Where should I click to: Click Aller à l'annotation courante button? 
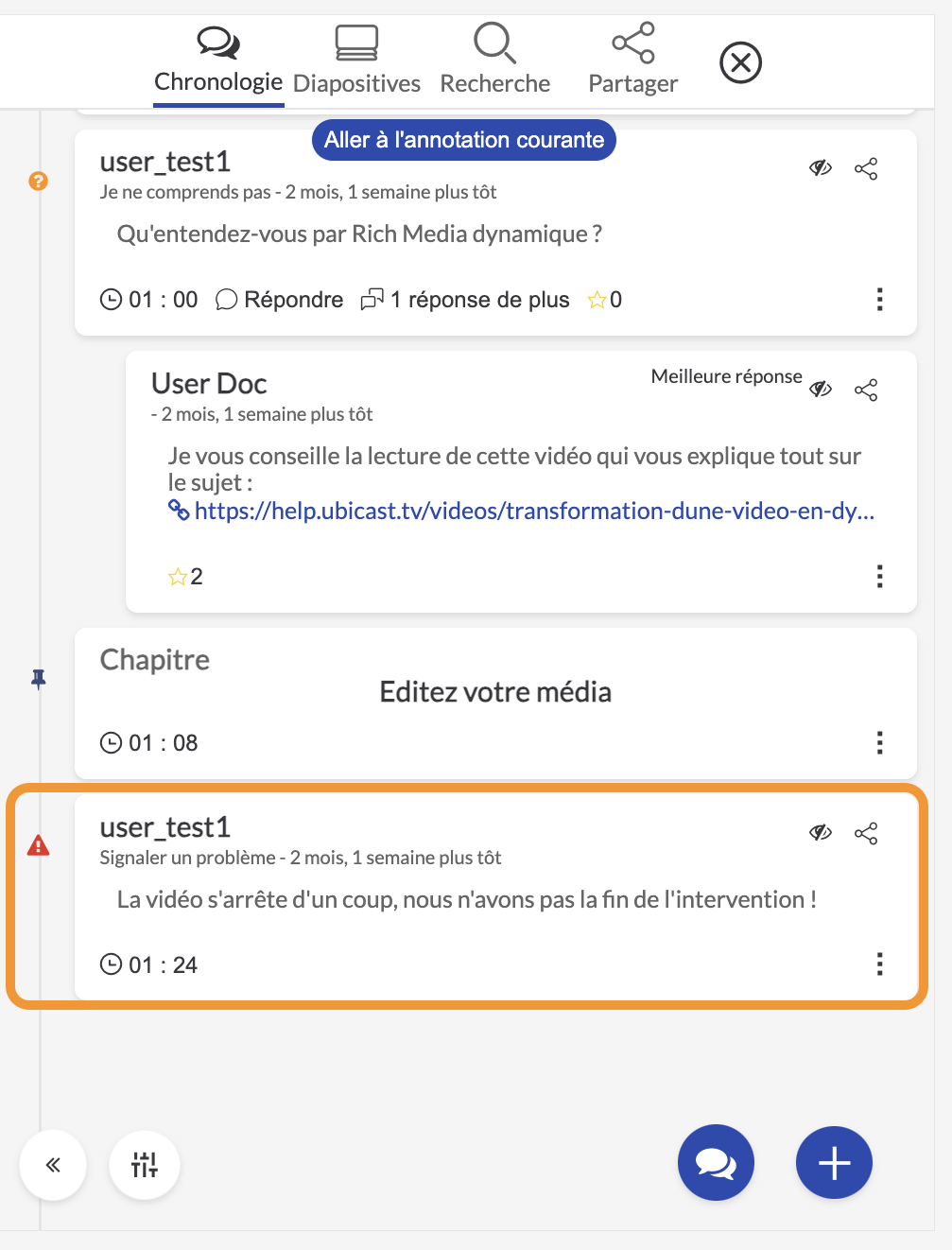[464, 140]
